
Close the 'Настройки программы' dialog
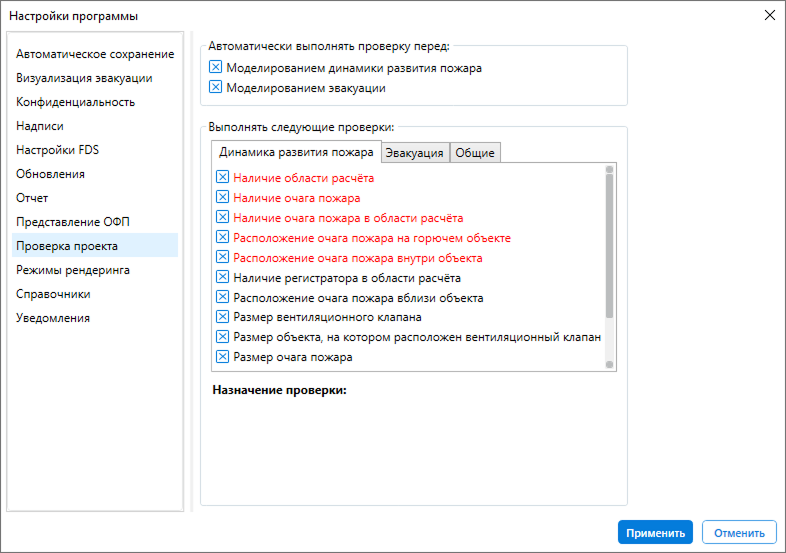tap(769, 16)
